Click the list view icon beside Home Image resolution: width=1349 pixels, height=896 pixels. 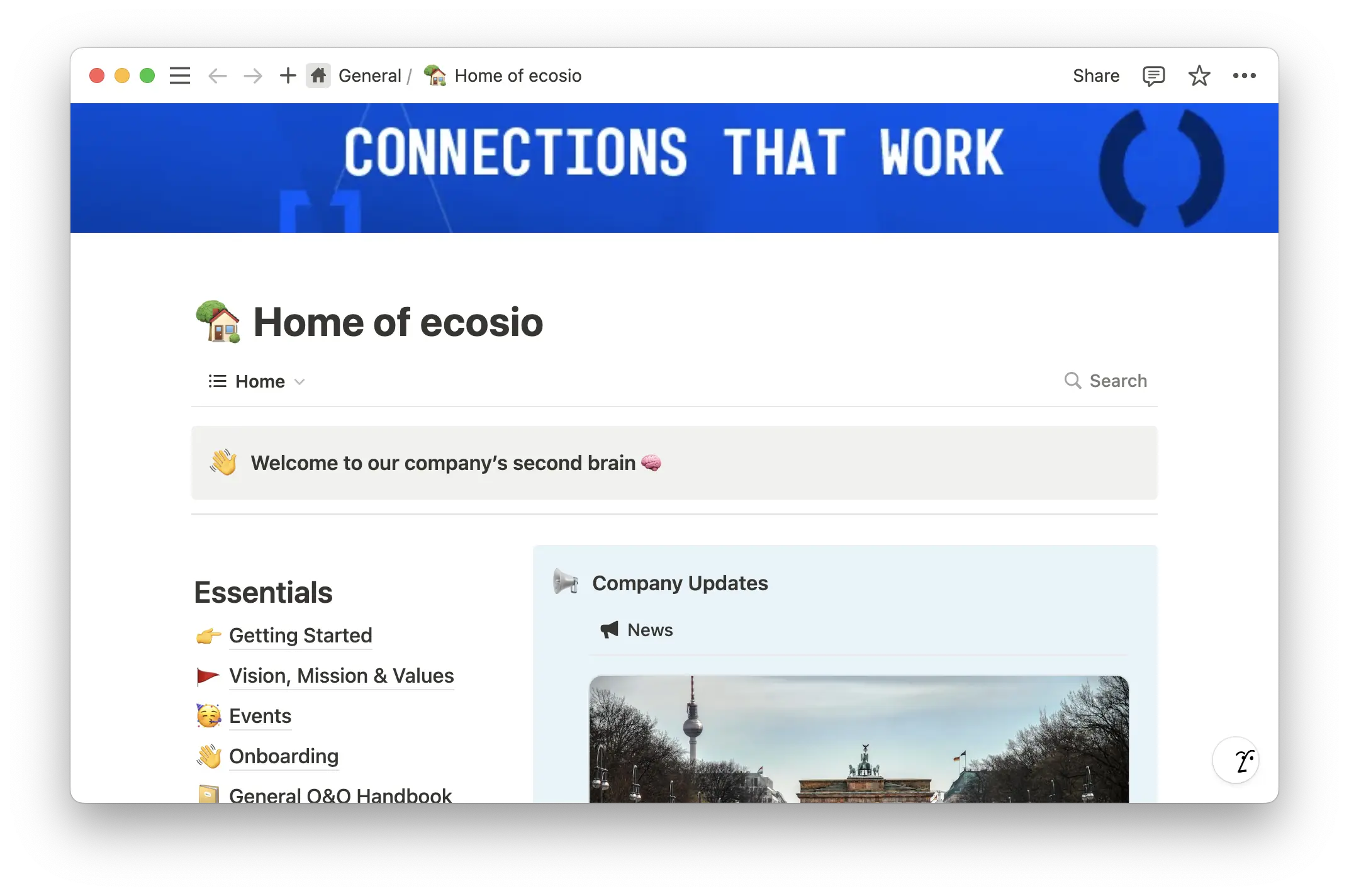coord(216,381)
